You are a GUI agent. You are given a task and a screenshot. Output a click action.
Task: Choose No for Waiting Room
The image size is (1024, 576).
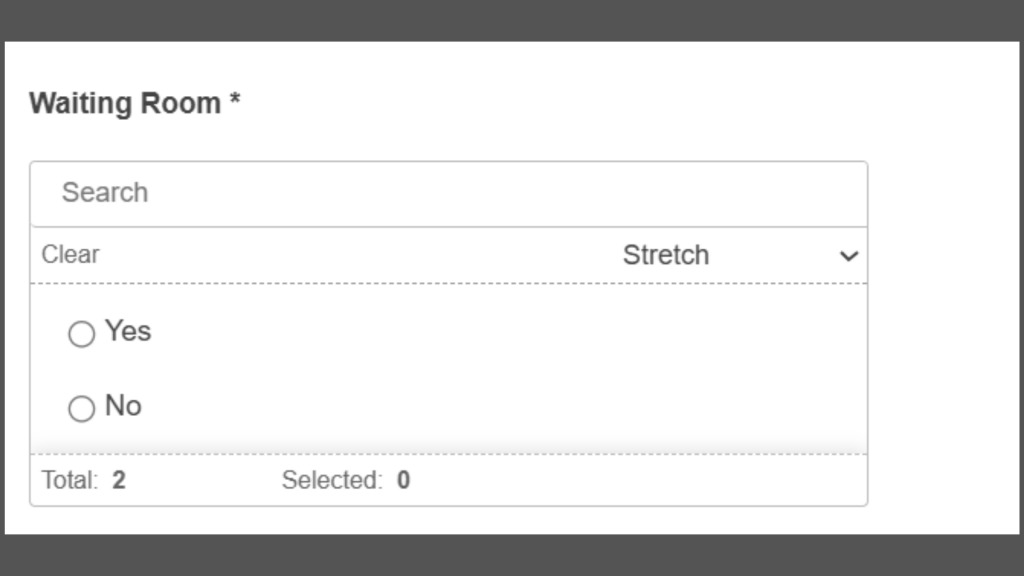(x=81, y=408)
